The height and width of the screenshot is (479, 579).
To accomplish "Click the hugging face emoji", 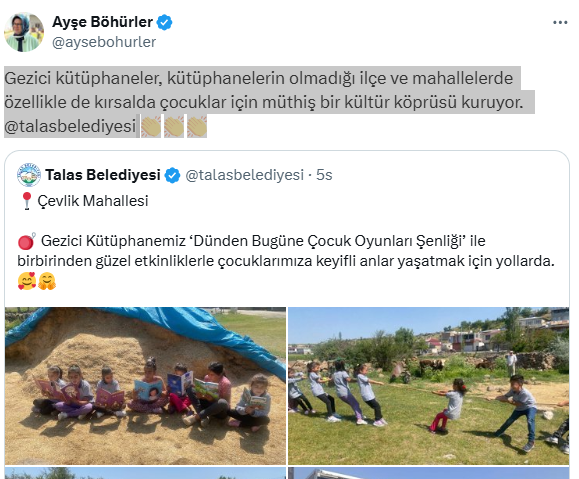I will pos(47,281).
